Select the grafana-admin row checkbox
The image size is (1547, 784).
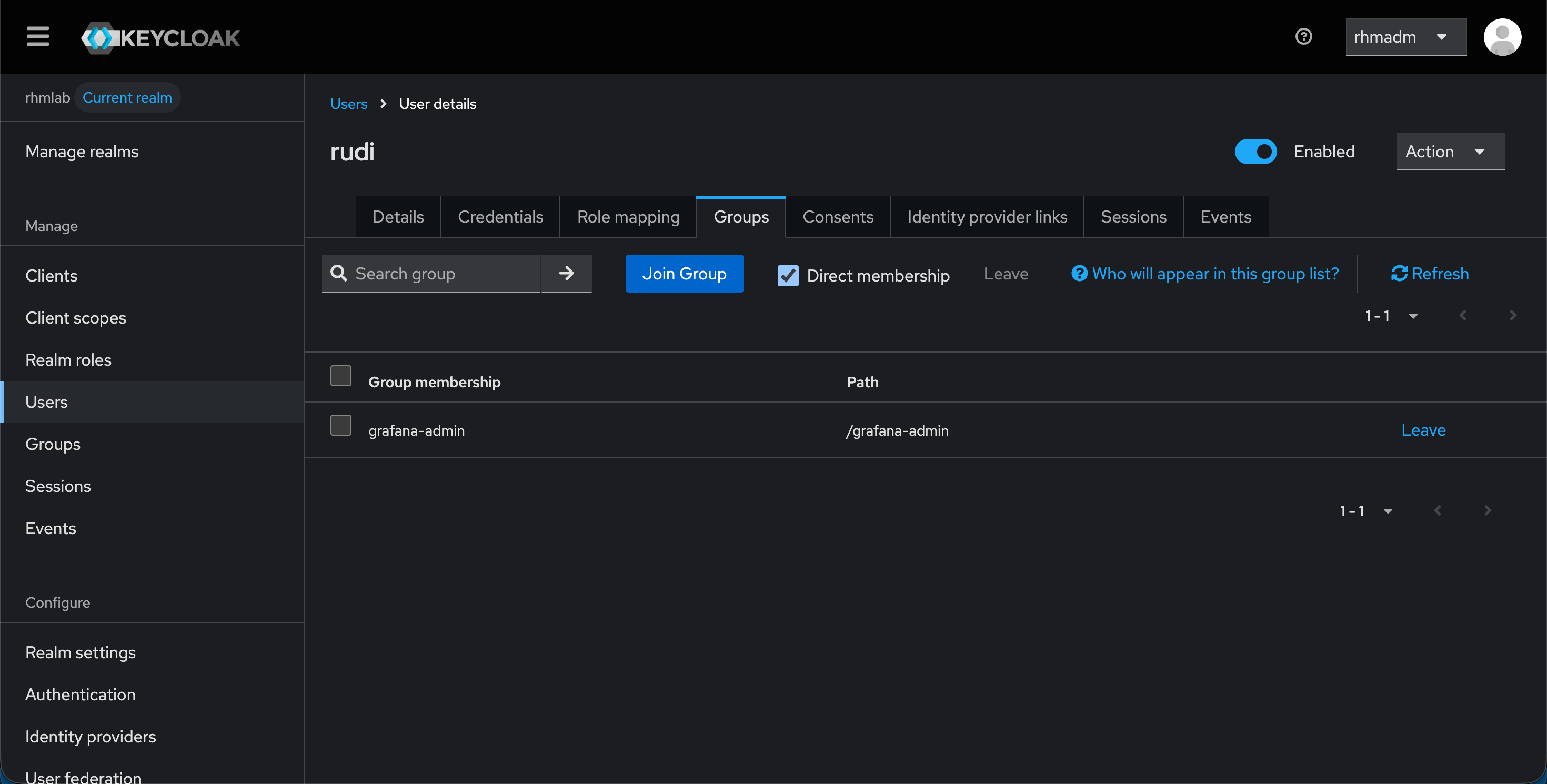pos(340,426)
